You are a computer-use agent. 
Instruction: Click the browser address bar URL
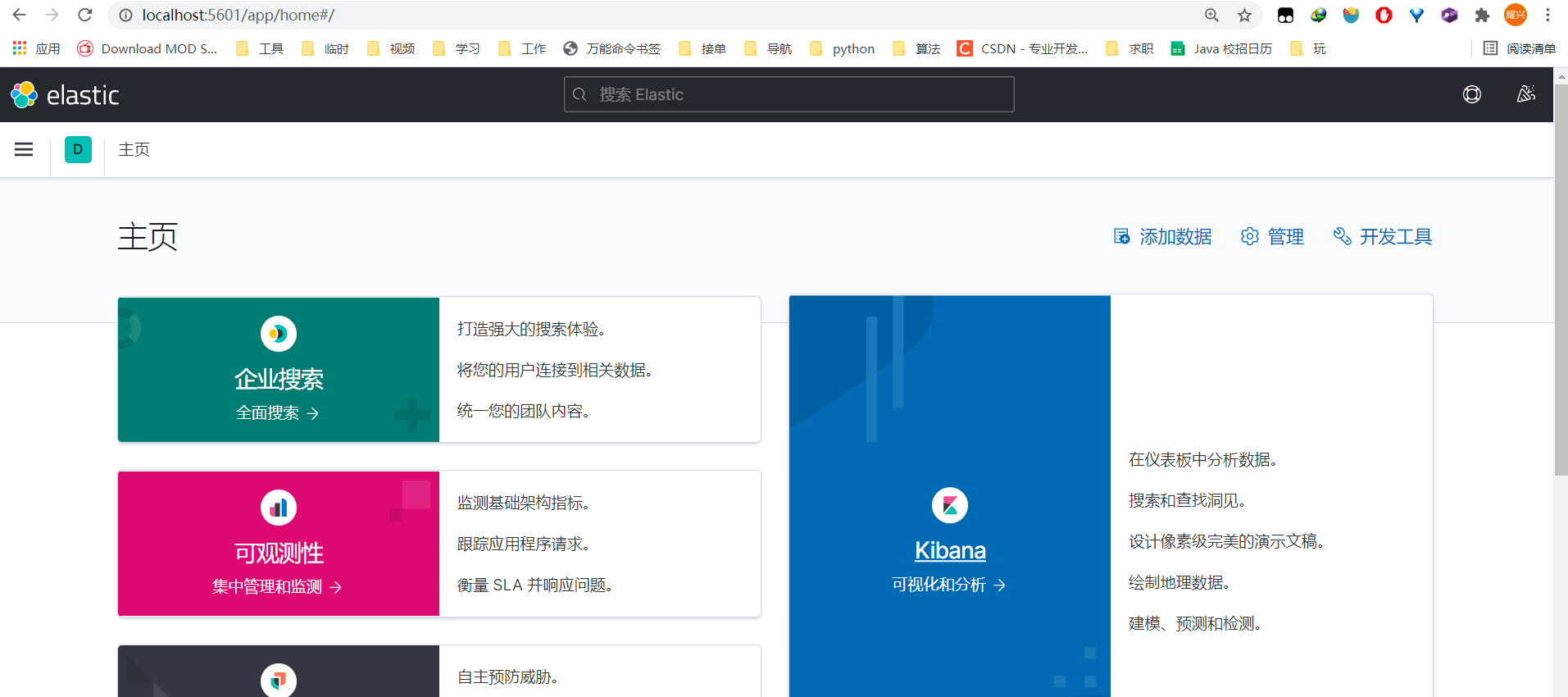(239, 15)
